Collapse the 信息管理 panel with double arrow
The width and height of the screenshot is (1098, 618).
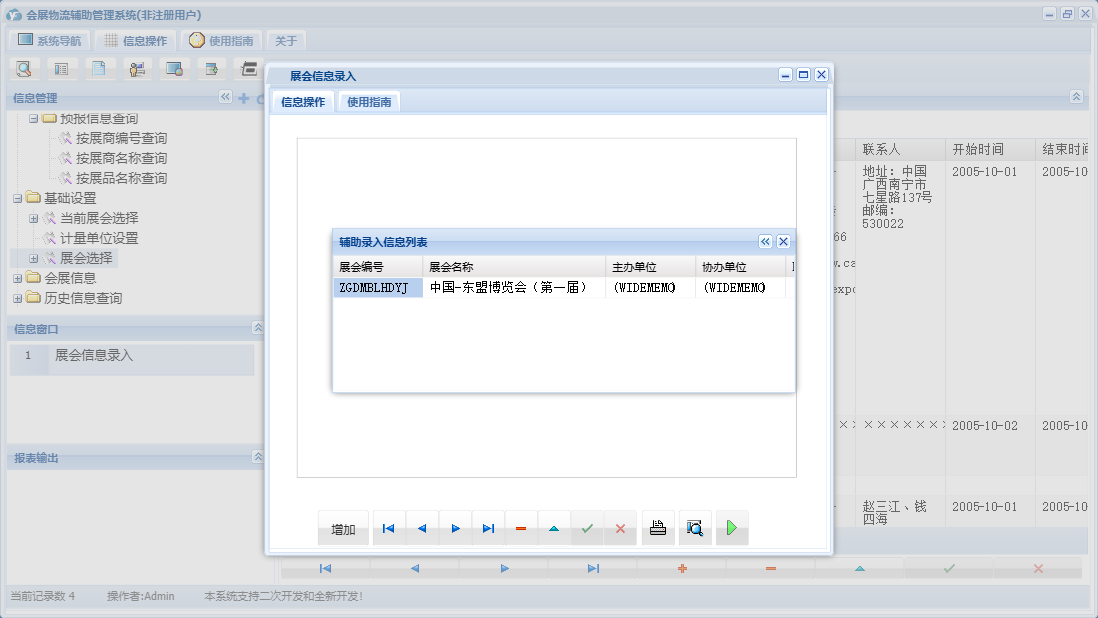(225, 97)
